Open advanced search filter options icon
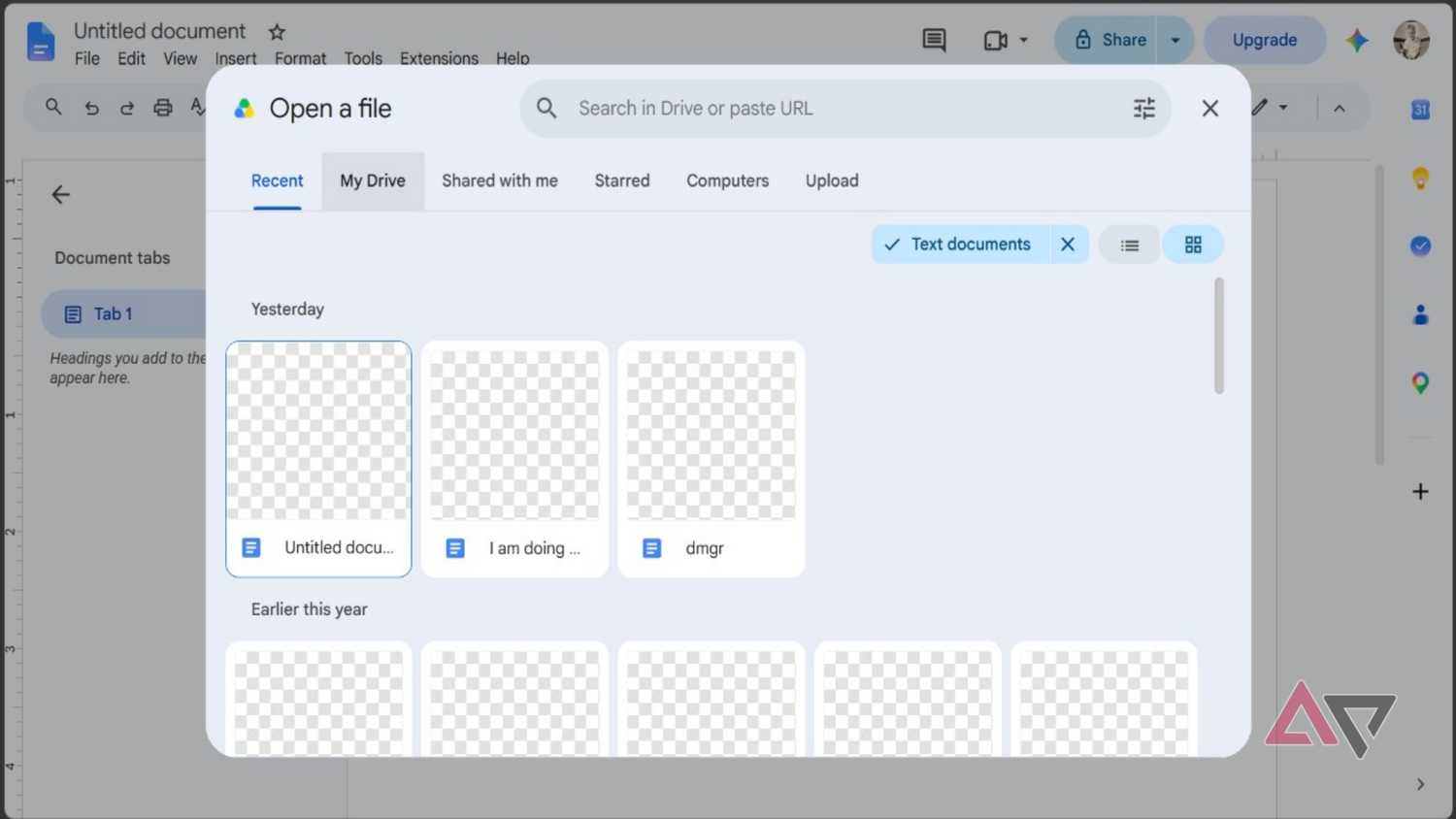This screenshot has width=1456, height=819. coord(1144,109)
